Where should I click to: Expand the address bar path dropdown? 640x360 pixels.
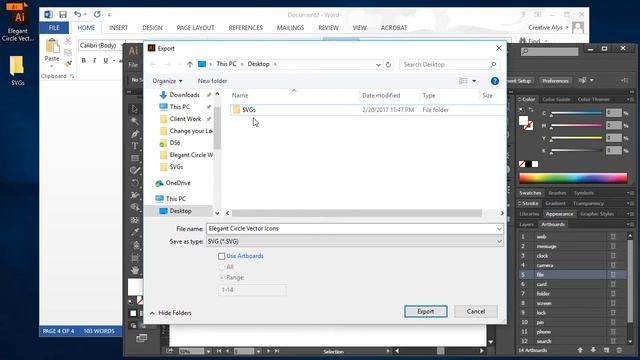(x=378, y=64)
